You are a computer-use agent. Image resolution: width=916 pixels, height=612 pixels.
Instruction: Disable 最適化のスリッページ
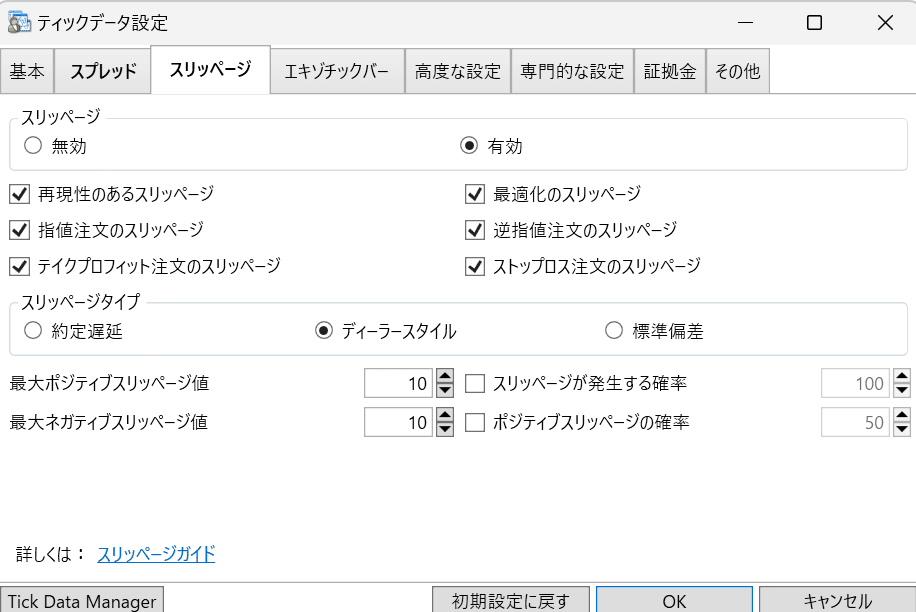[474, 194]
